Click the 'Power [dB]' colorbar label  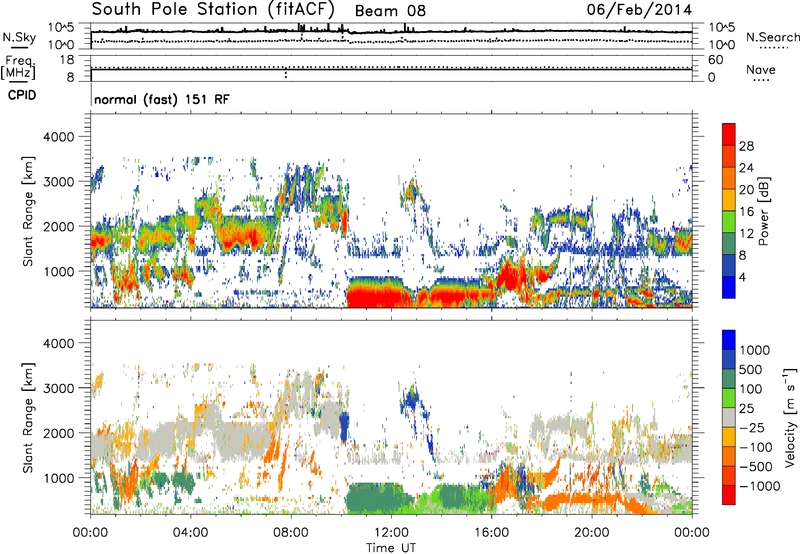(x=763, y=211)
